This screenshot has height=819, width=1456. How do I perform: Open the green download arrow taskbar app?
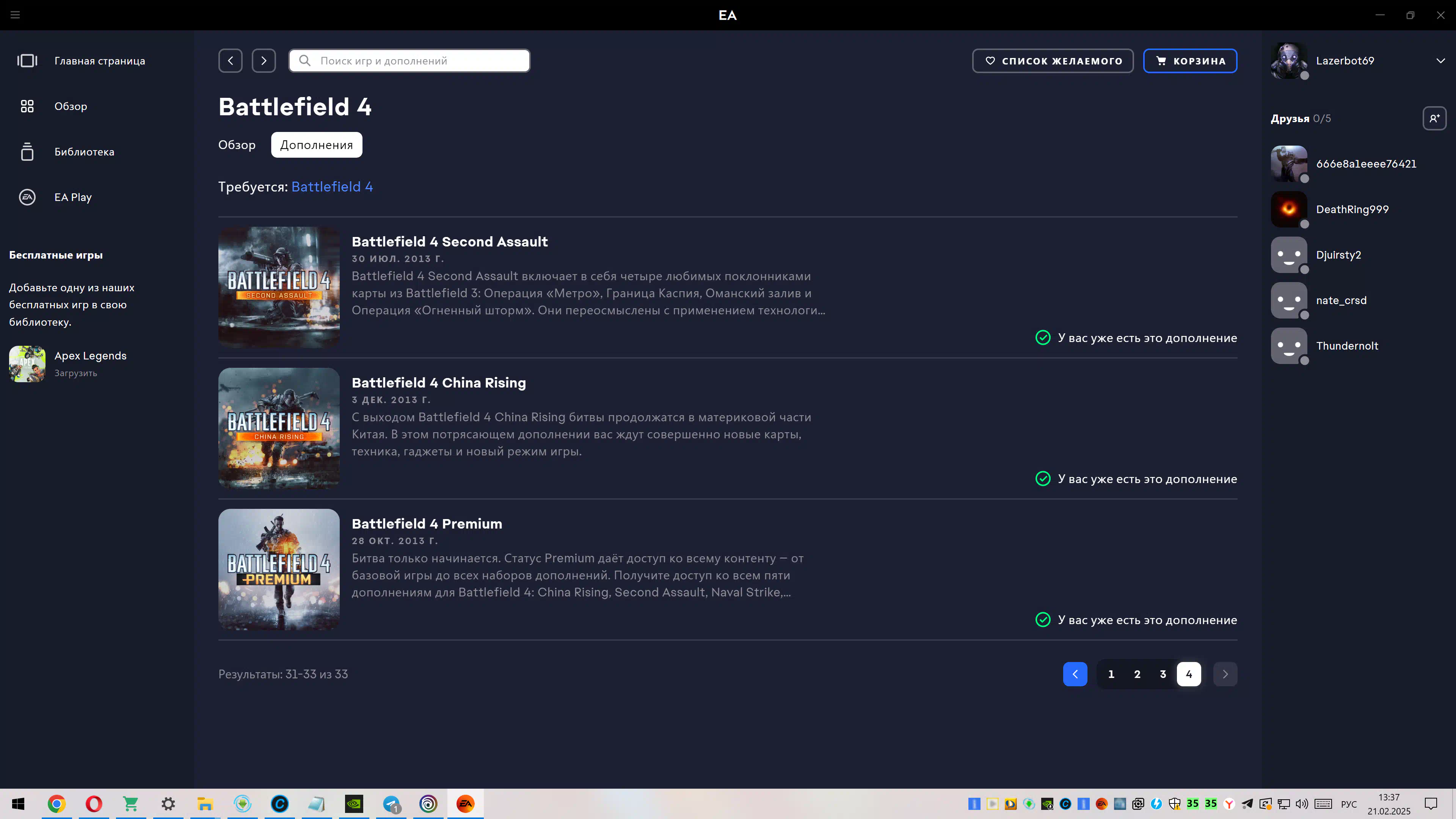[x=243, y=804]
